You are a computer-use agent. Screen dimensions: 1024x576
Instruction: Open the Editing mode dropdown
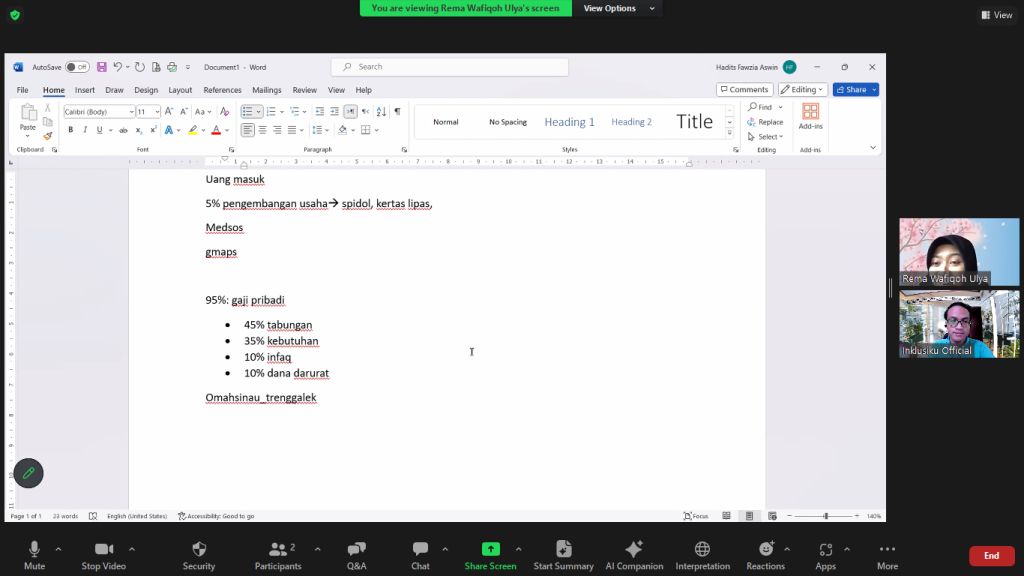pyautogui.click(x=803, y=90)
